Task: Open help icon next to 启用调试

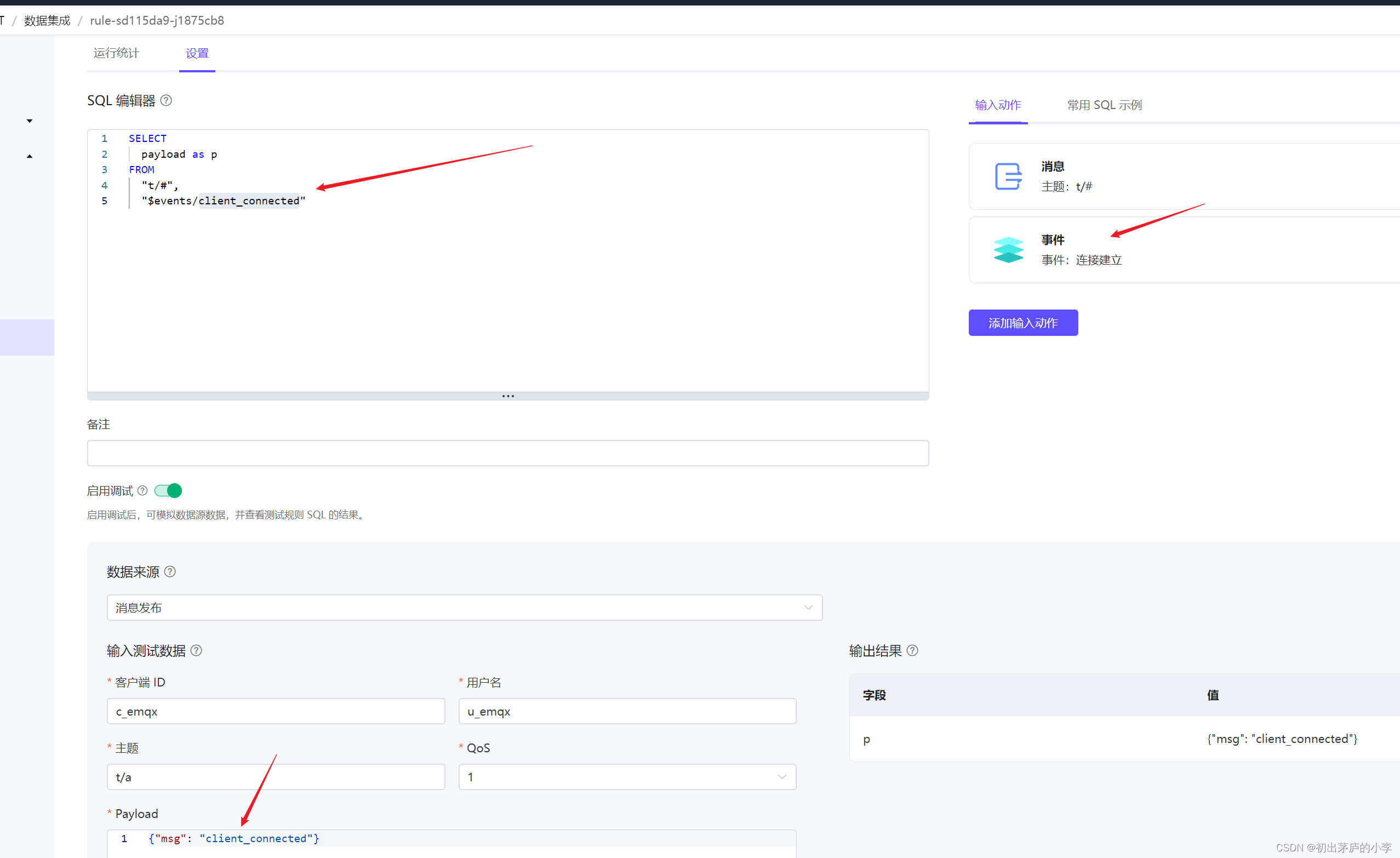Action: click(x=142, y=490)
